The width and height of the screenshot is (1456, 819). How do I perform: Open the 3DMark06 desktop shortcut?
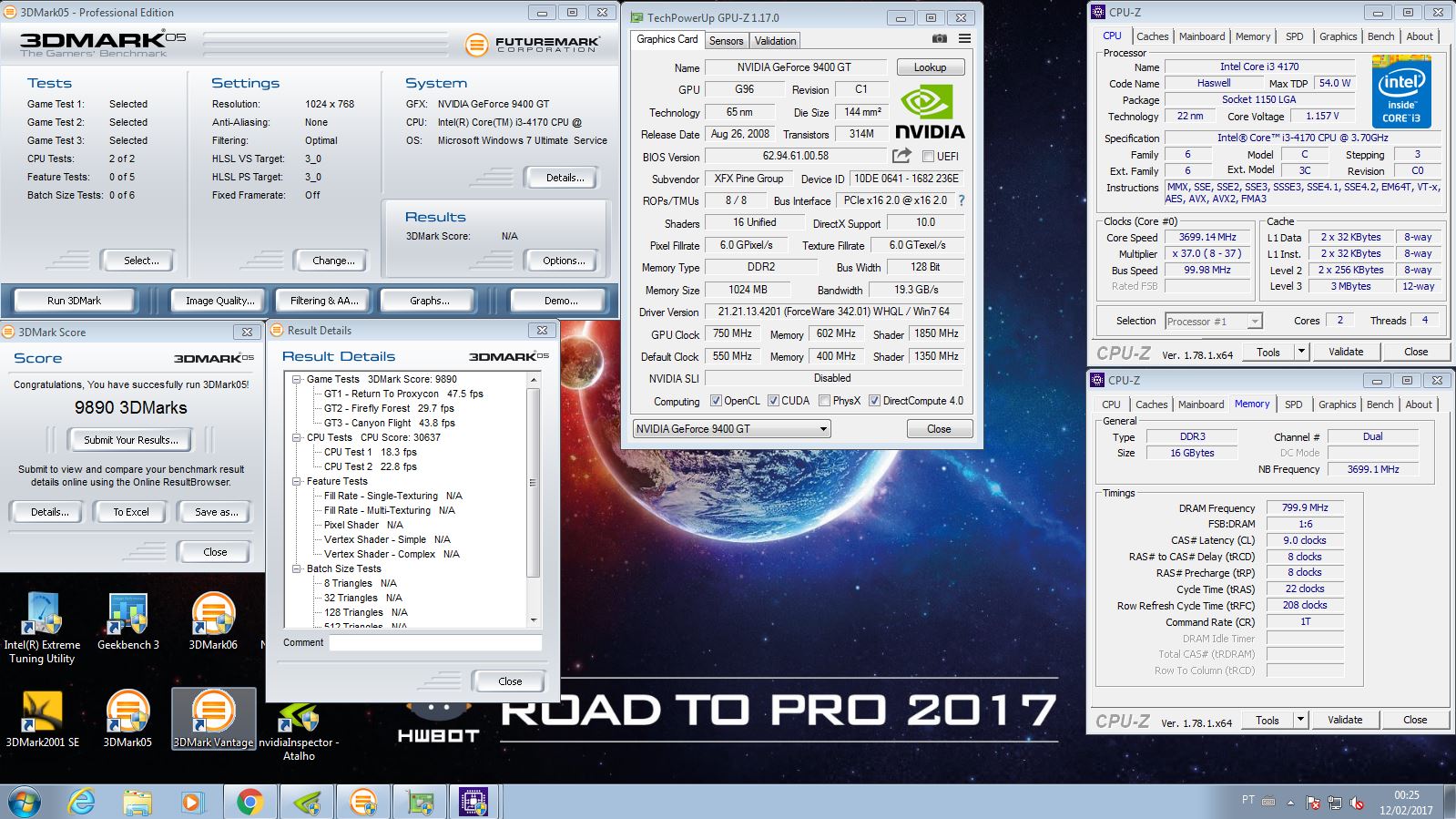(x=212, y=621)
